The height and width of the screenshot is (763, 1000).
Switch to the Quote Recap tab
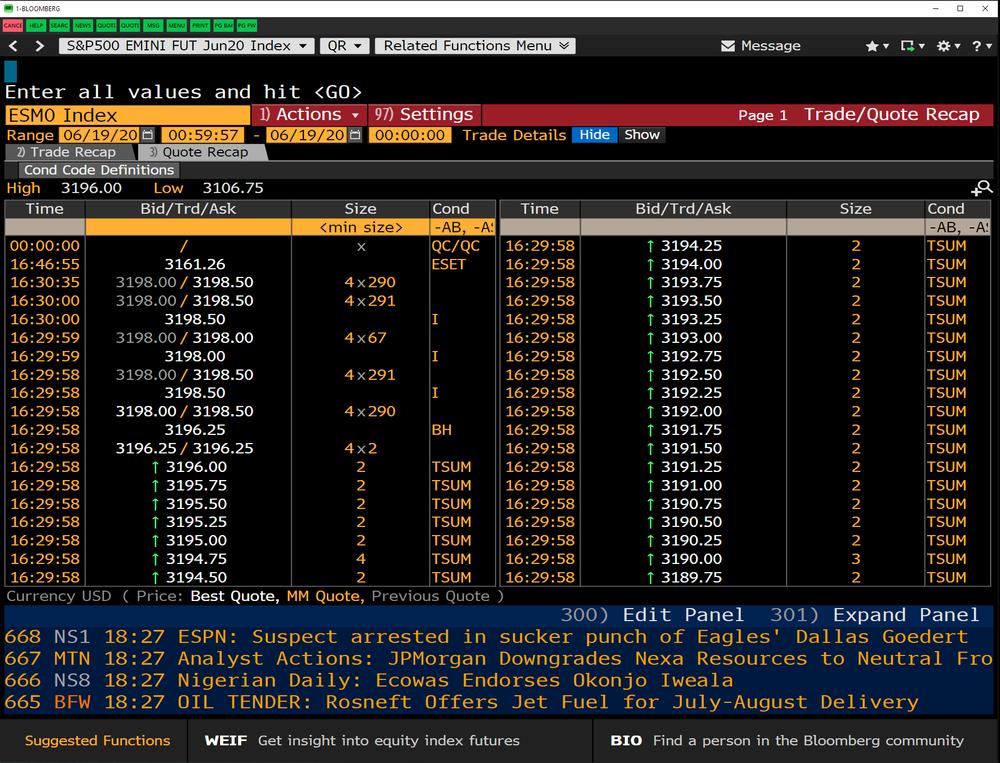[203, 152]
